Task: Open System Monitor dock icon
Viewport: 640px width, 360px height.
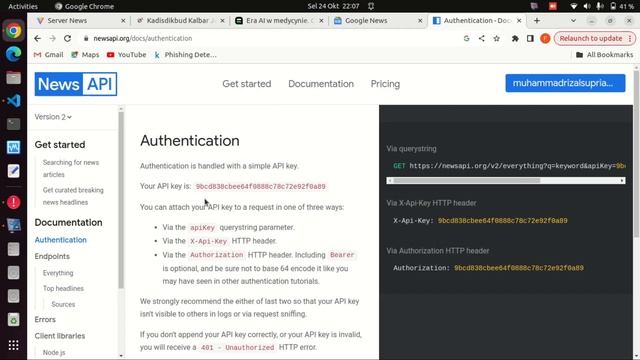Action: coord(13,147)
